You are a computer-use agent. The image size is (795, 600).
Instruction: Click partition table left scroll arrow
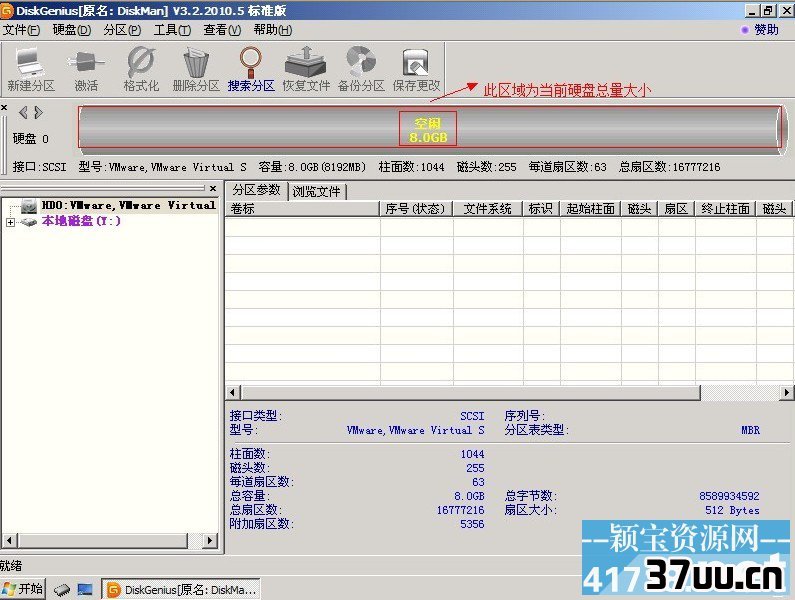pyautogui.click(x=232, y=392)
